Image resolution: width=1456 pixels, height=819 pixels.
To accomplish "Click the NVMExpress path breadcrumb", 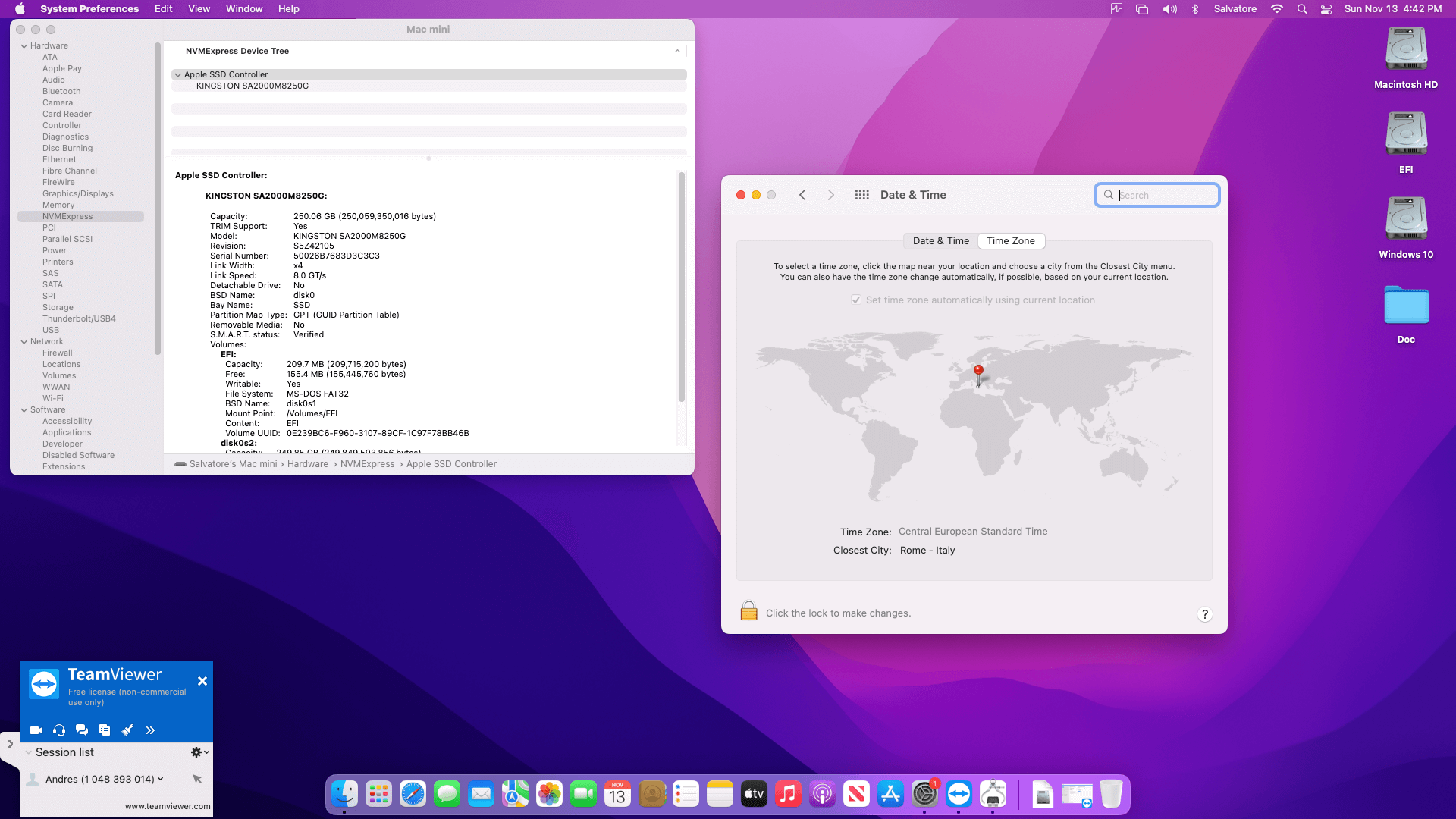I will click(367, 464).
